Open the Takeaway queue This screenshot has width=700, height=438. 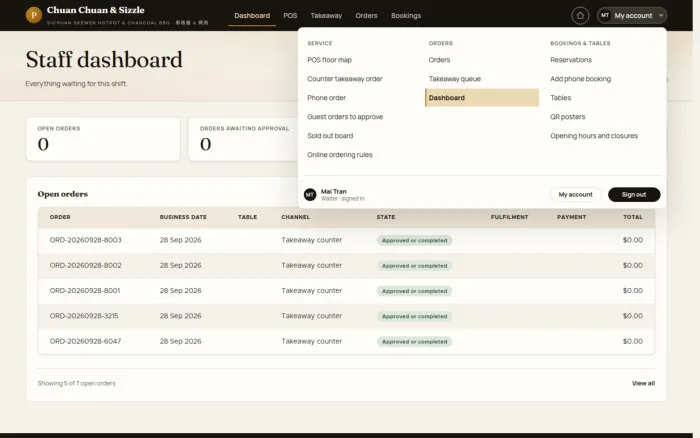point(454,79)
